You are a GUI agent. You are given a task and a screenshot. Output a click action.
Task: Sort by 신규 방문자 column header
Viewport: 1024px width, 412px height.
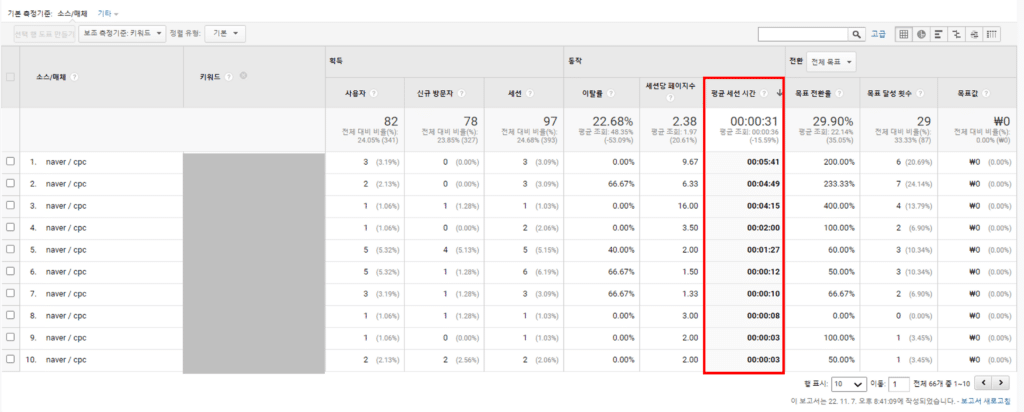coord(438,93)
